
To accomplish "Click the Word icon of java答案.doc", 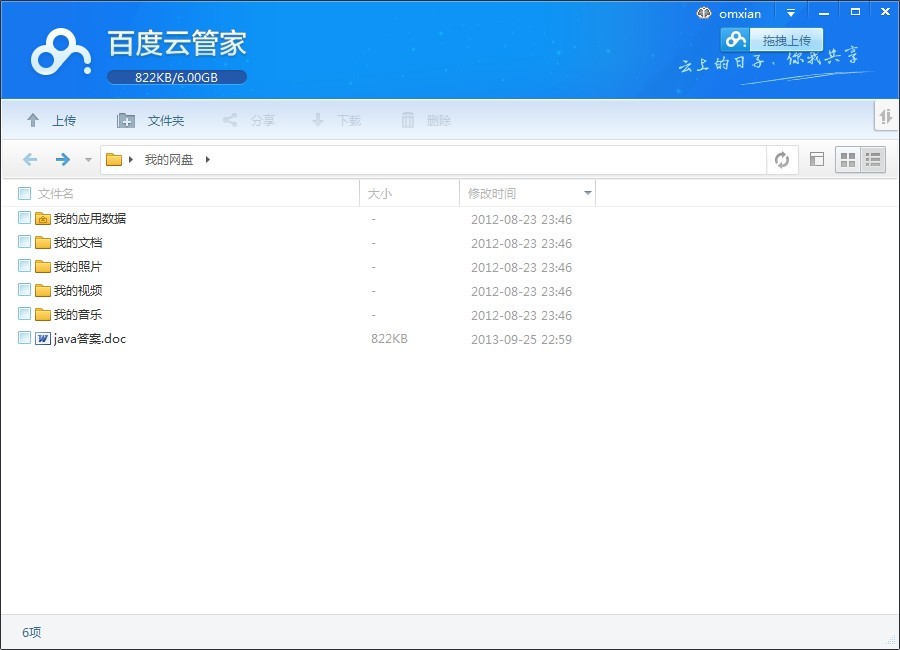I will click(42, 338).
